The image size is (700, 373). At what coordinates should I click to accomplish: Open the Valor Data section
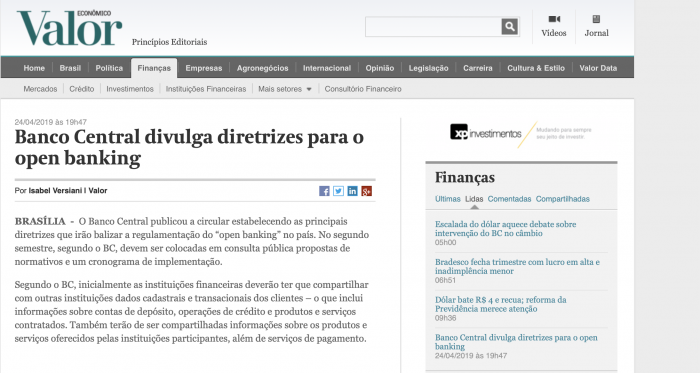pos(598,68)
